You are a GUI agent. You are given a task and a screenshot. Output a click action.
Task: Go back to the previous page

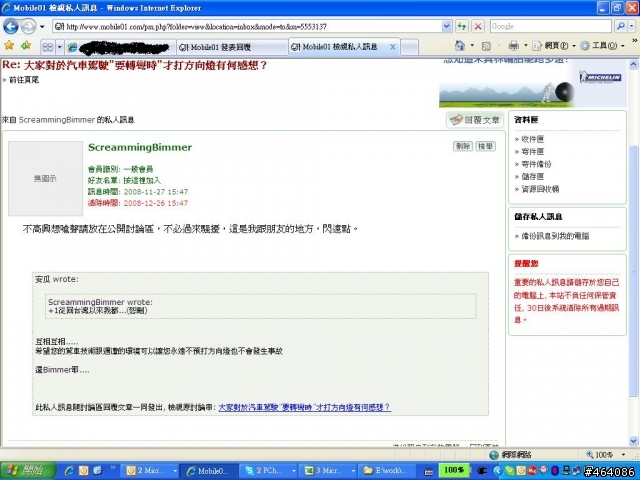(x=11, y=27)
